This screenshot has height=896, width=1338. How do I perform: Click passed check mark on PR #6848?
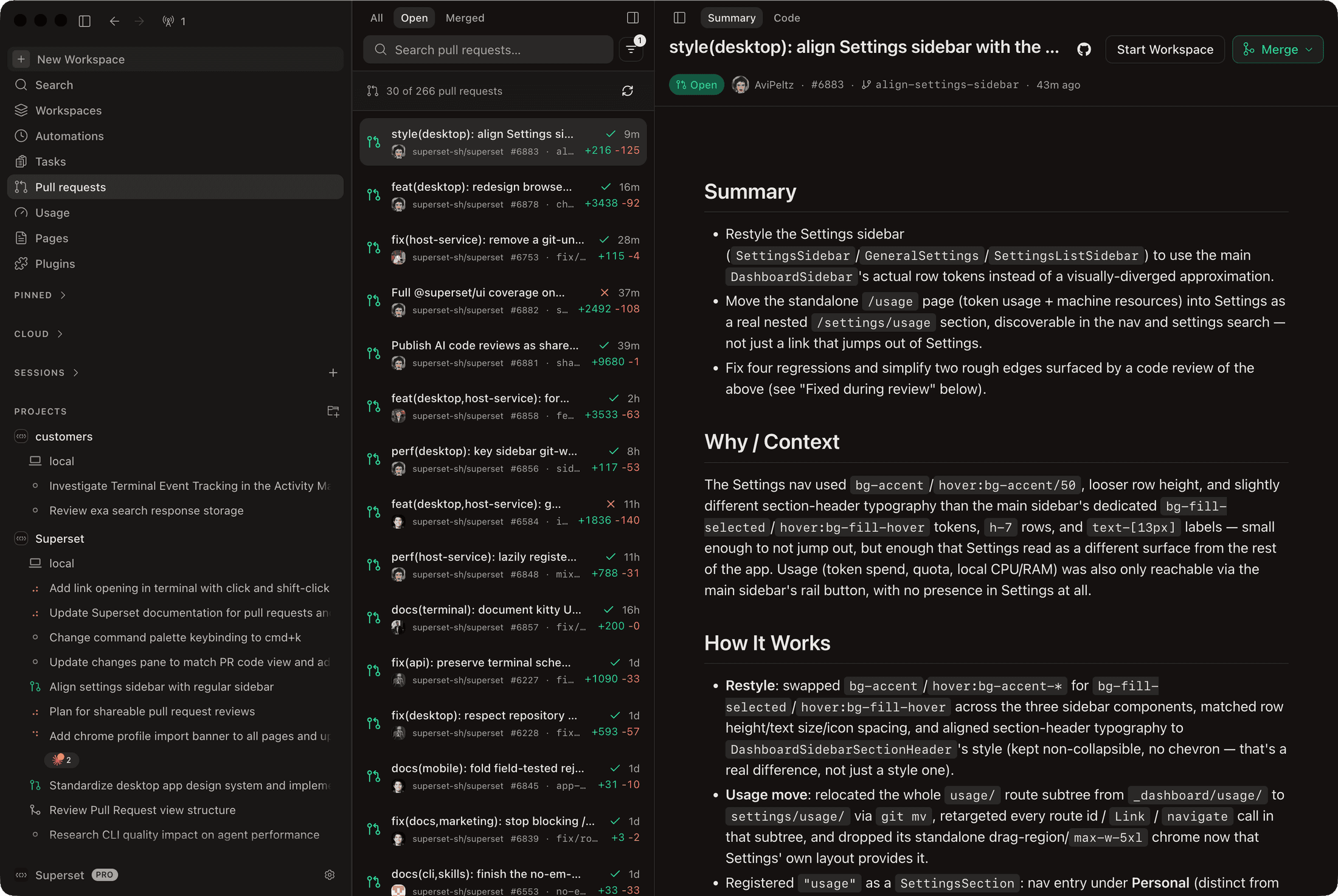coord(611,557)
